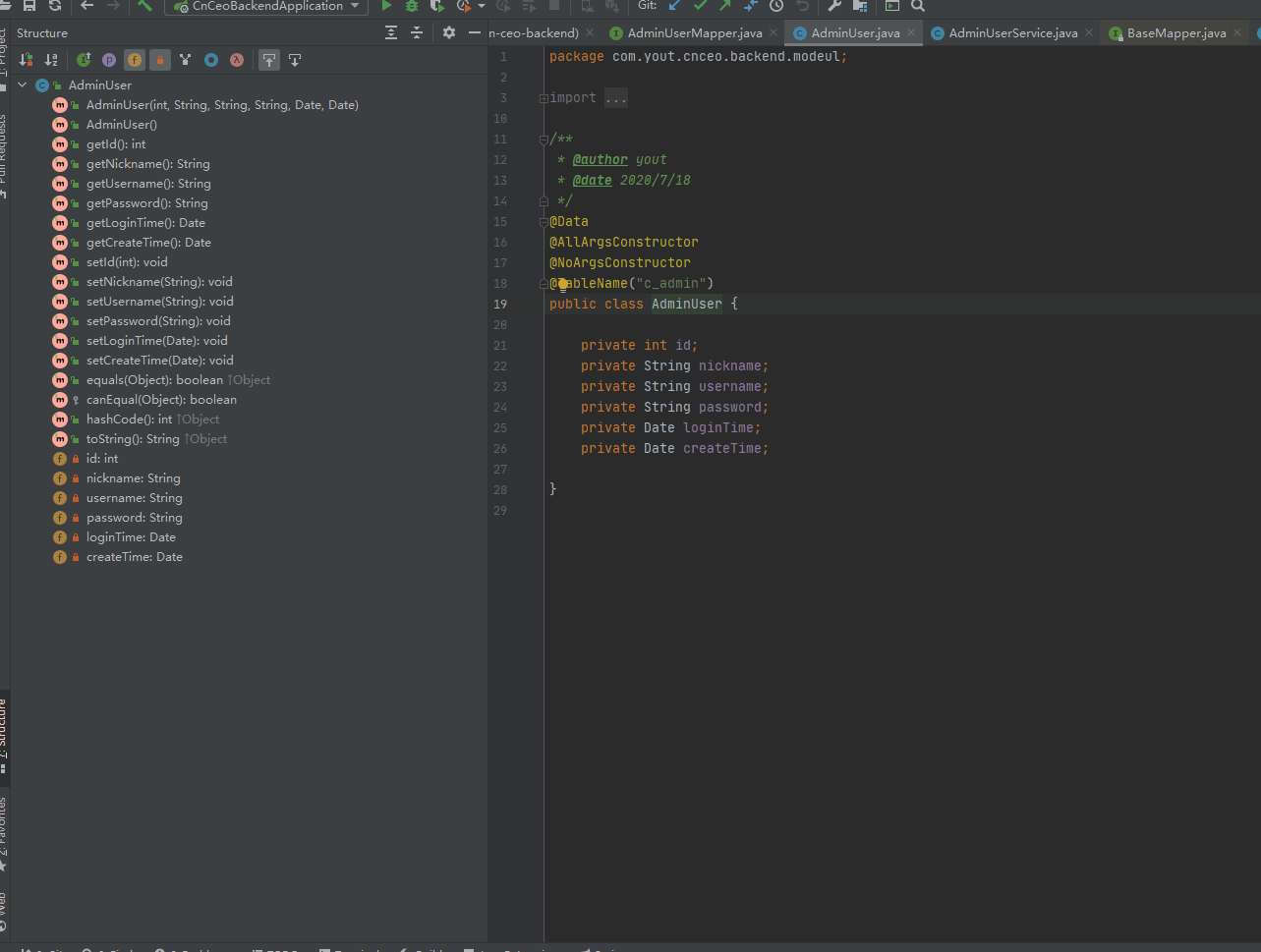
Task: Open the Structure tool window side tab
Action: pyautogui.click(x=4, y=737)
